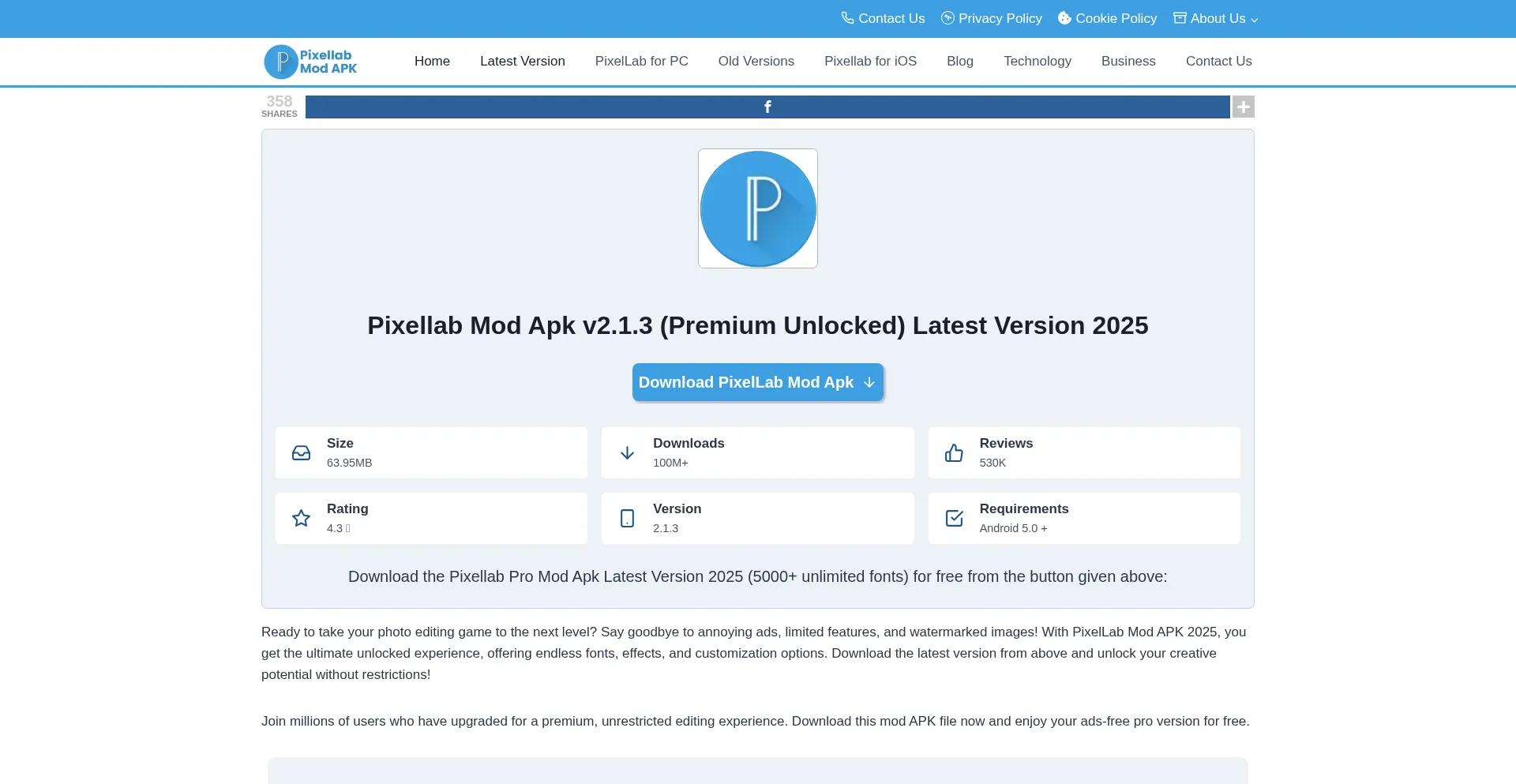This screenshot has height=784, width=1516.
Task: Open the Cookie Policy link
Action: (x=1116, y=18)
